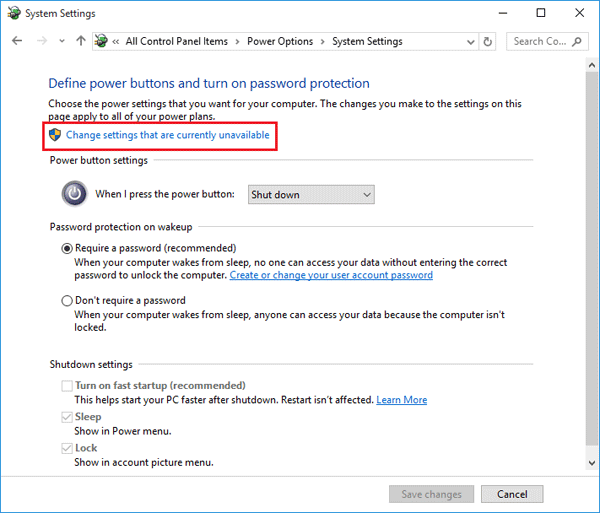Click the refresh button in address bar
600x513 pixels.
(x=488, y=42)
